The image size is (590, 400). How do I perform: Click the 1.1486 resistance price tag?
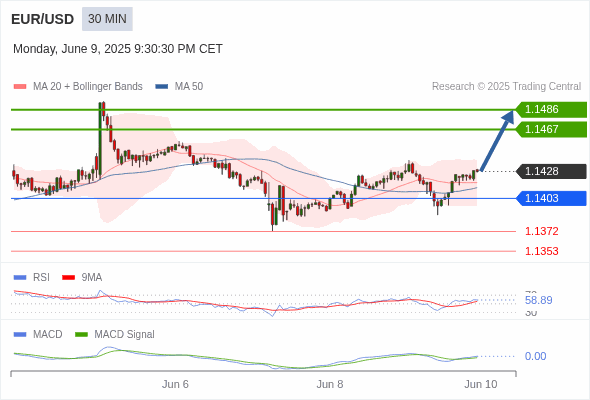click(551, 110)
